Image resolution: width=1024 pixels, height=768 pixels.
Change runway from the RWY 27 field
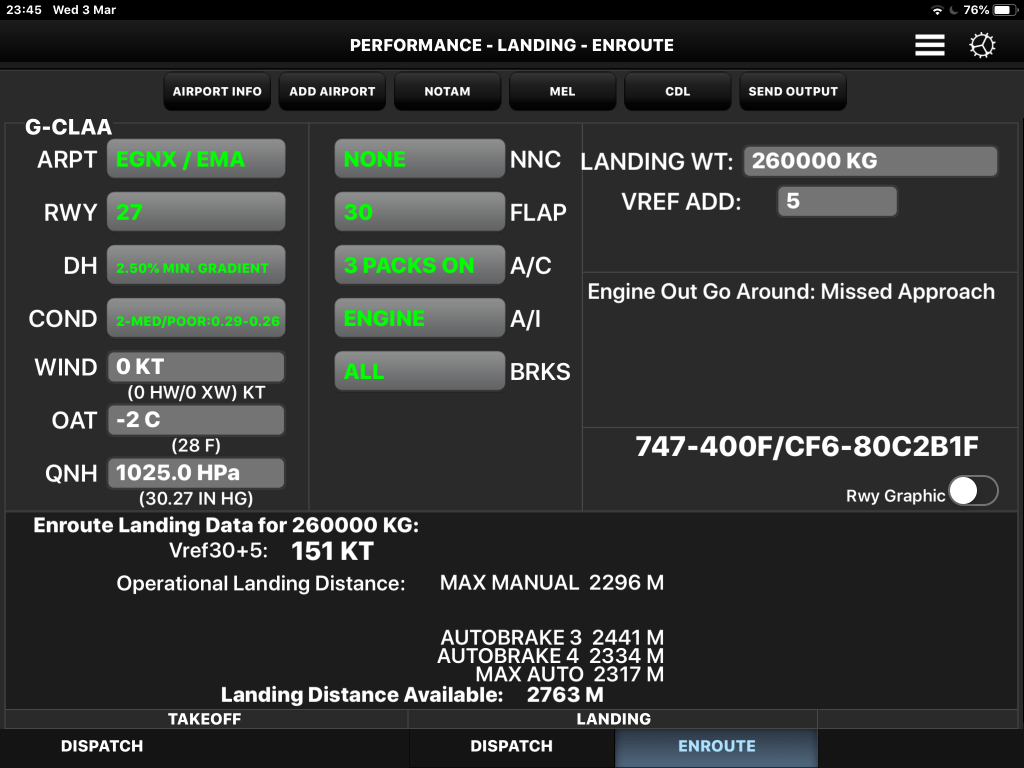[196, 212]
